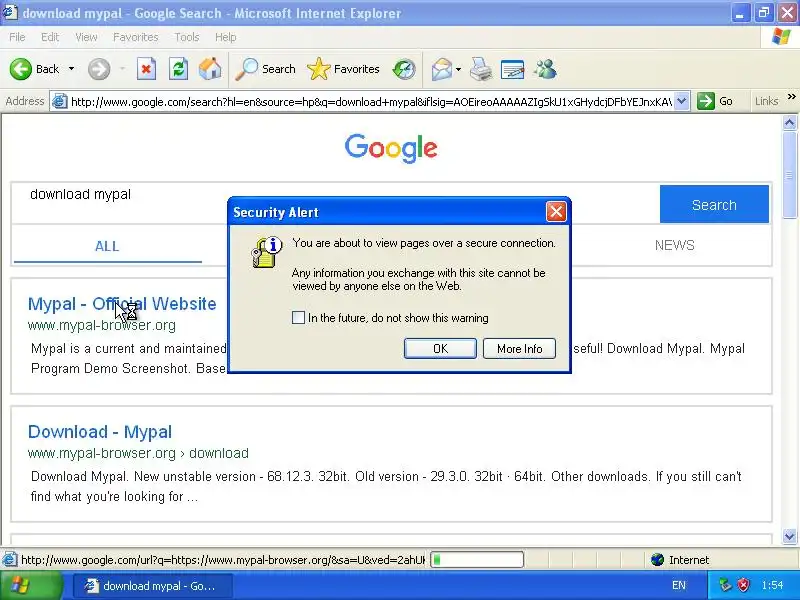This screenshot has width=800, height=600.
Task: Expand the Mail dropdown arrow
Action: coord(458,69)
